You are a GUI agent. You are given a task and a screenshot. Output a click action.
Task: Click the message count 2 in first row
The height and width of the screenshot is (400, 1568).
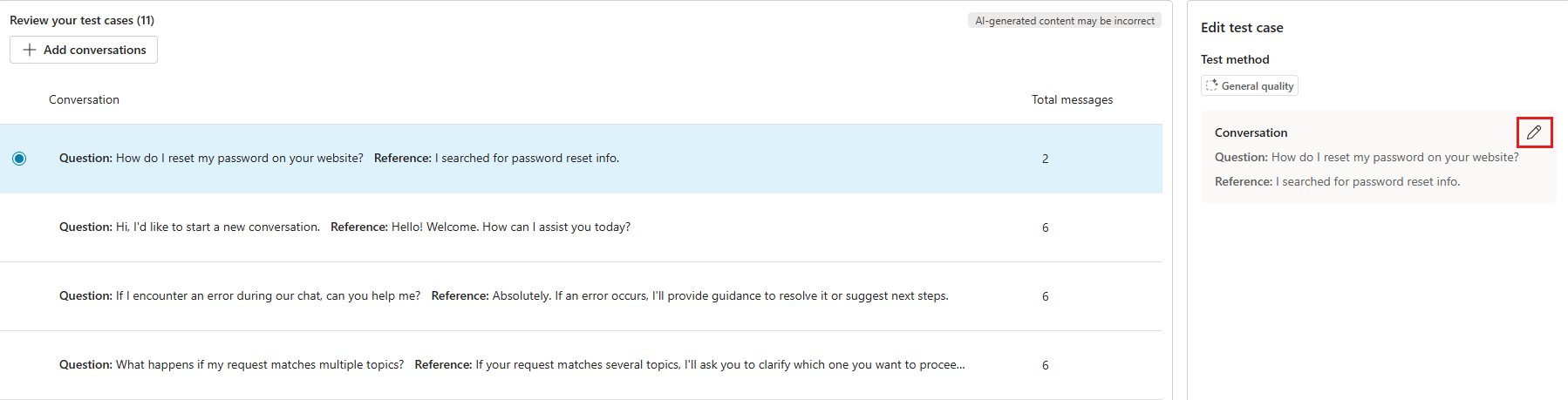click(1045, 159)
